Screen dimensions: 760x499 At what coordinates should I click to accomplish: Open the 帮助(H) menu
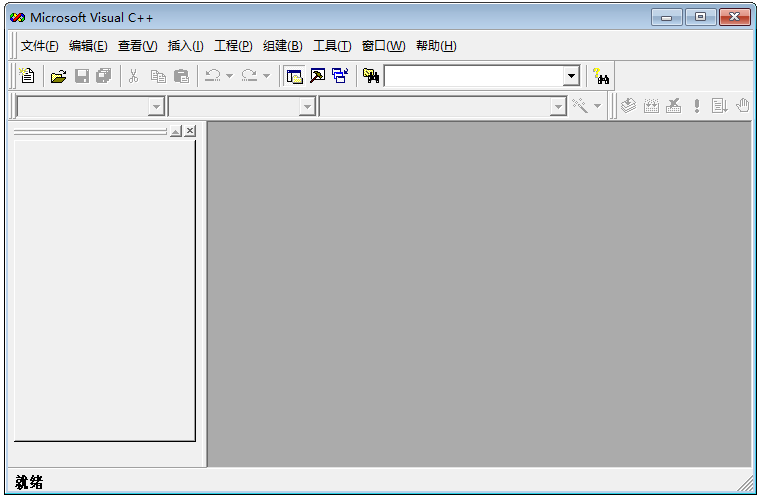click(436, 46)
